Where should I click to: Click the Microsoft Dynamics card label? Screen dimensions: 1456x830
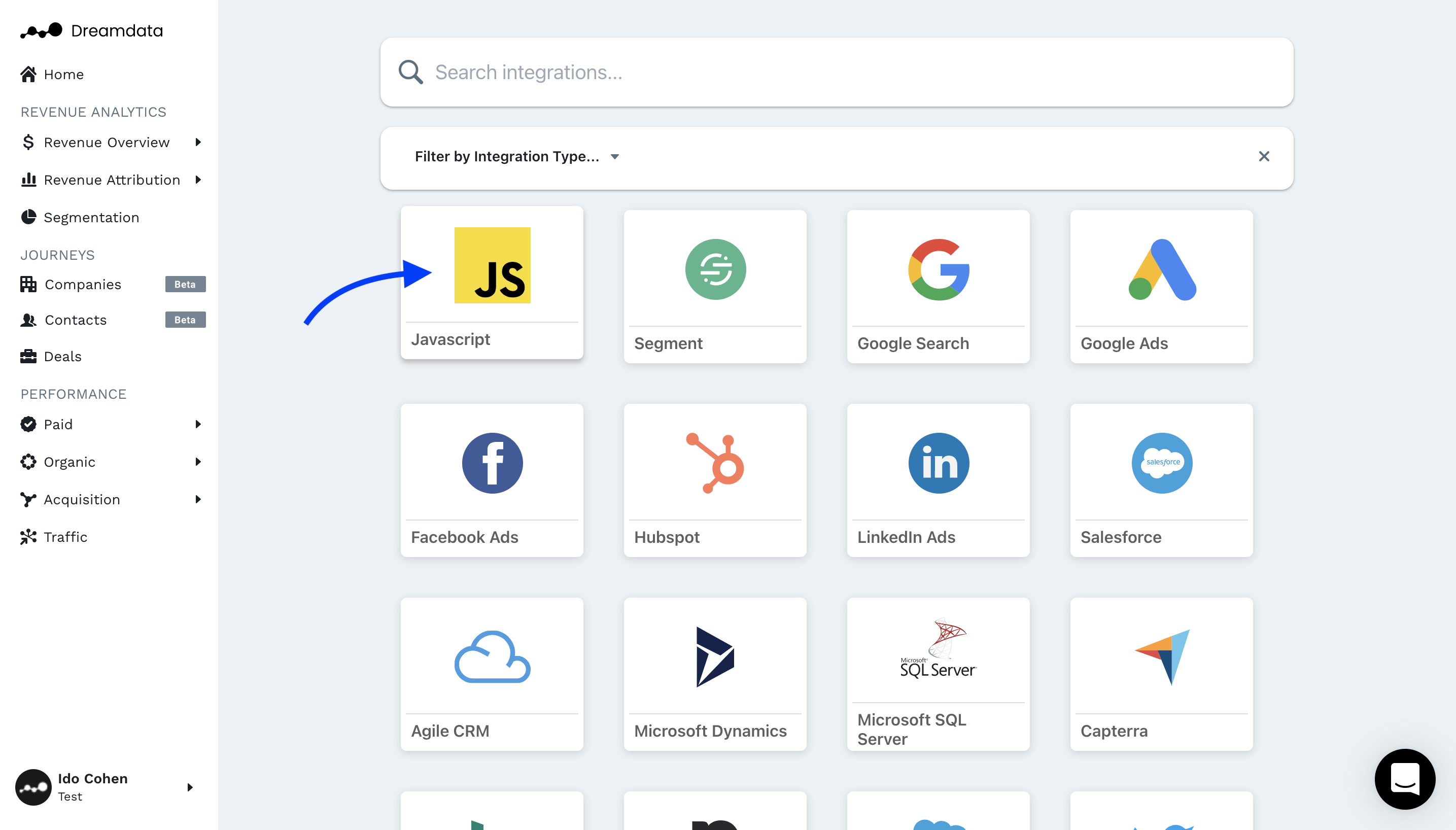click(x=710, y=731)
